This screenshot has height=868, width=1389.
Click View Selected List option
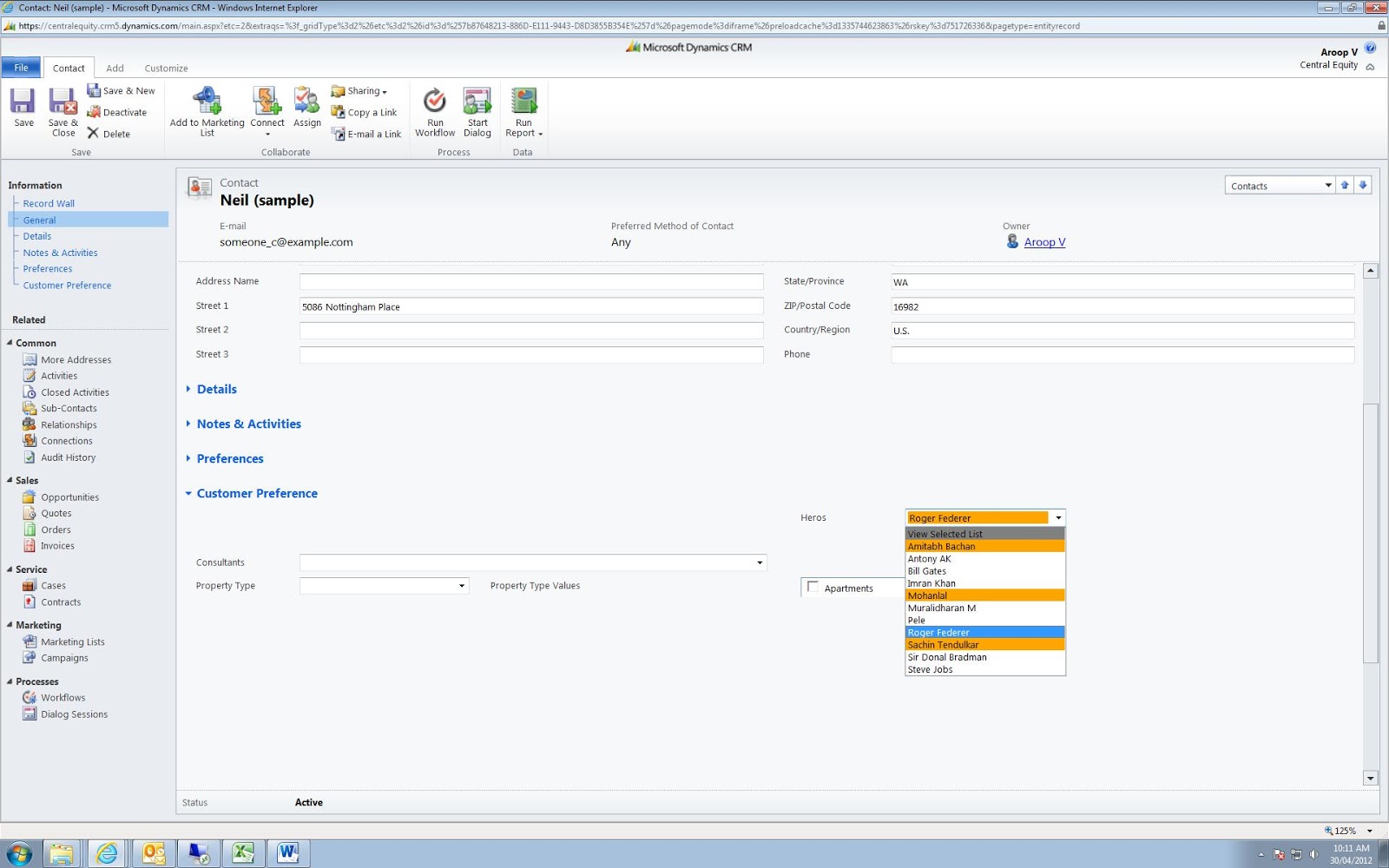point(984,534)
